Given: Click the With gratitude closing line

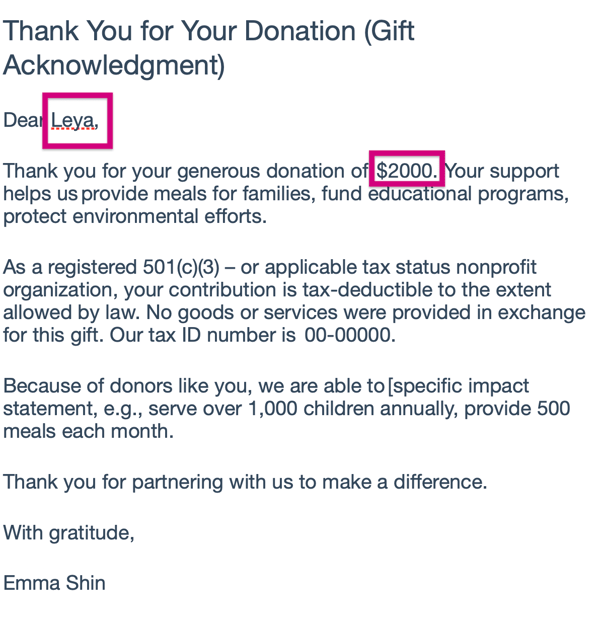Looking at the screenshot, I should point(68,533).
